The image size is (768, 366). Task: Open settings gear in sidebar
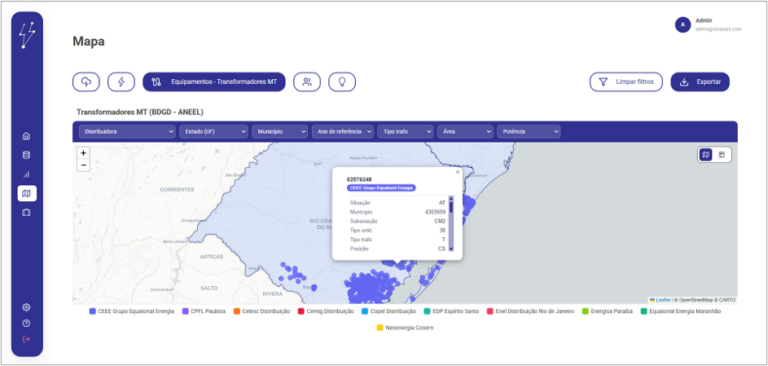[x=26, y=308]
